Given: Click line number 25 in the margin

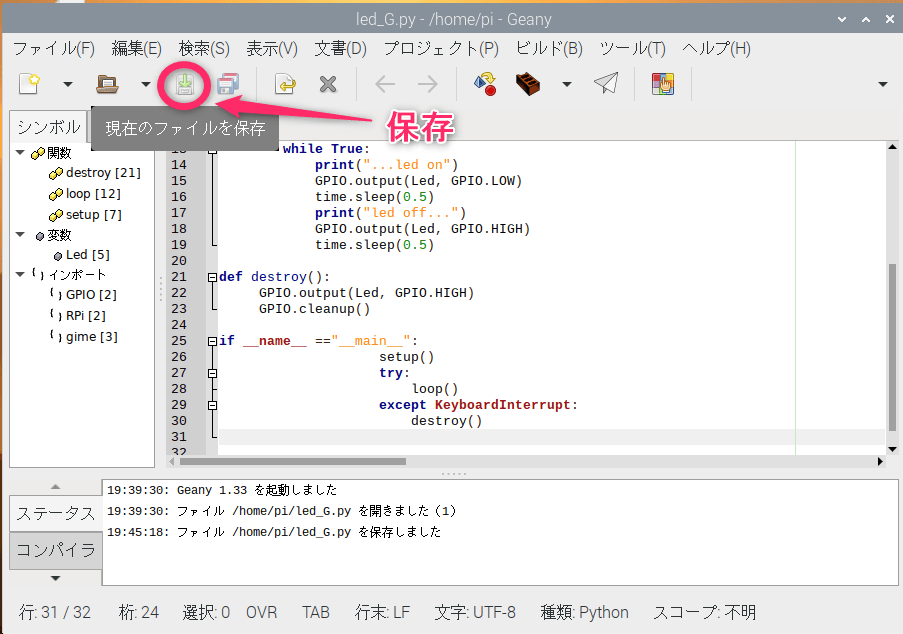Looking at the screenshot, I should 179,341.
